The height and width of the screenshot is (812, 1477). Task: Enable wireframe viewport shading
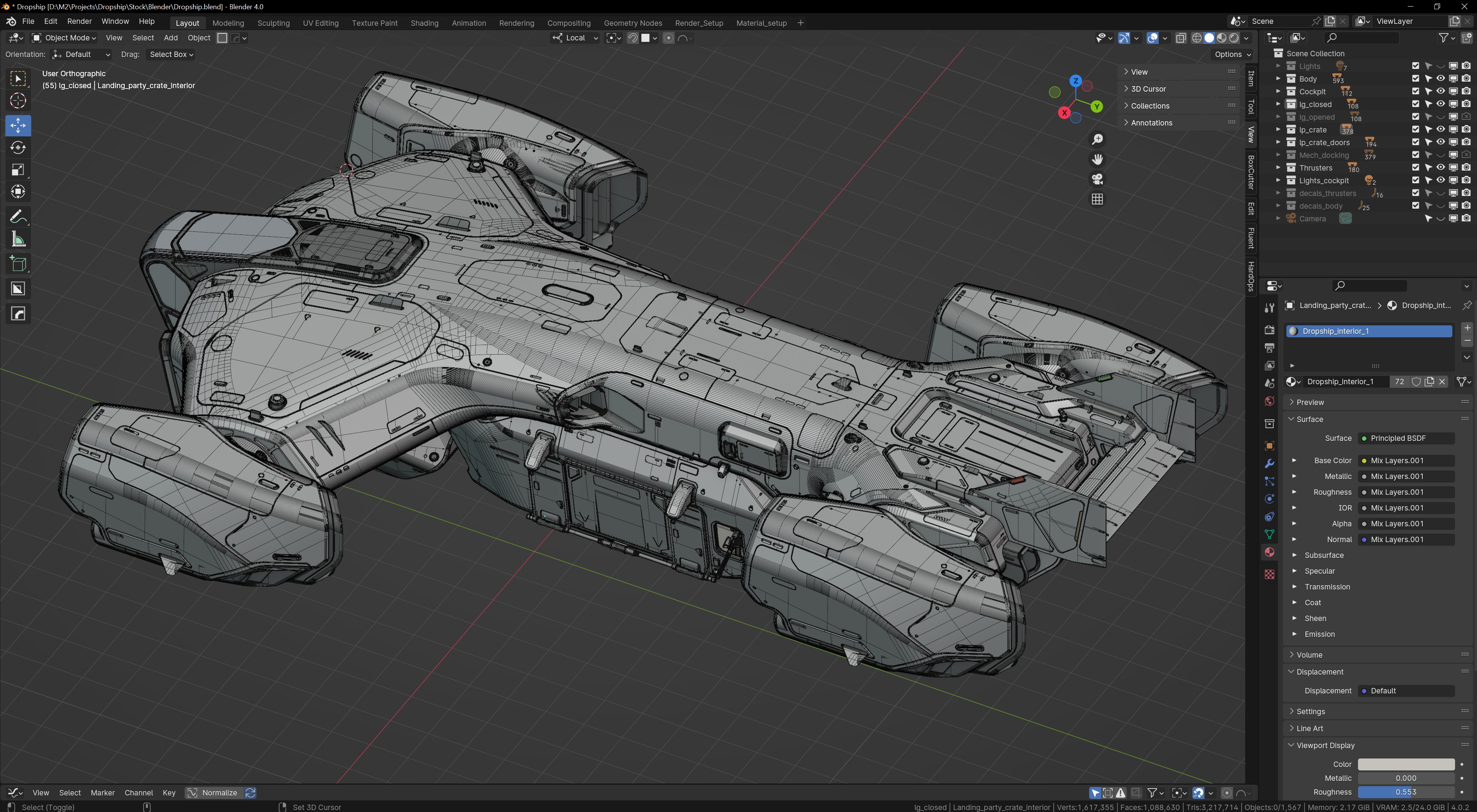click(x=1197, y=38)
